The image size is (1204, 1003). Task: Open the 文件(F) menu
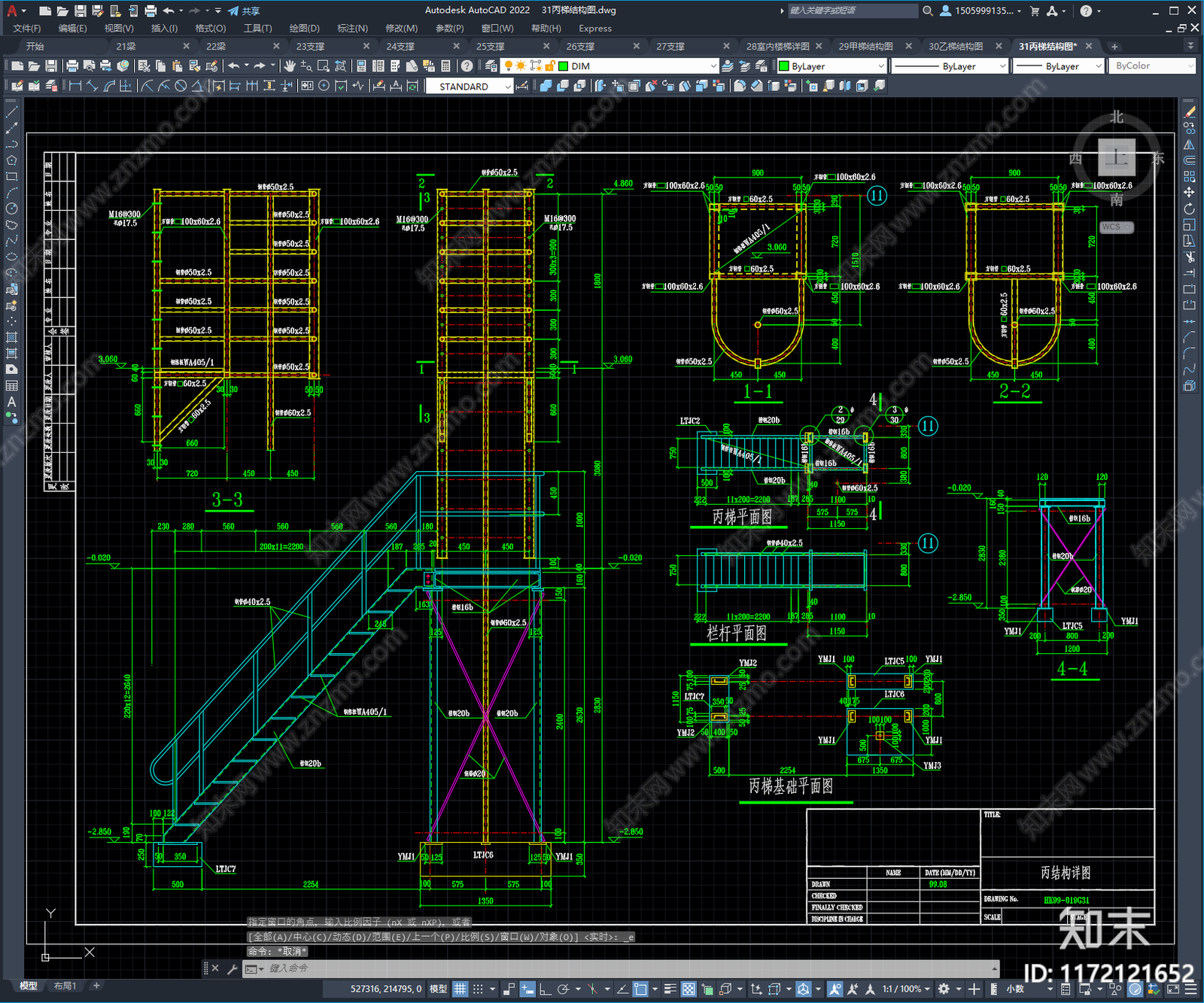click(27, 29)
